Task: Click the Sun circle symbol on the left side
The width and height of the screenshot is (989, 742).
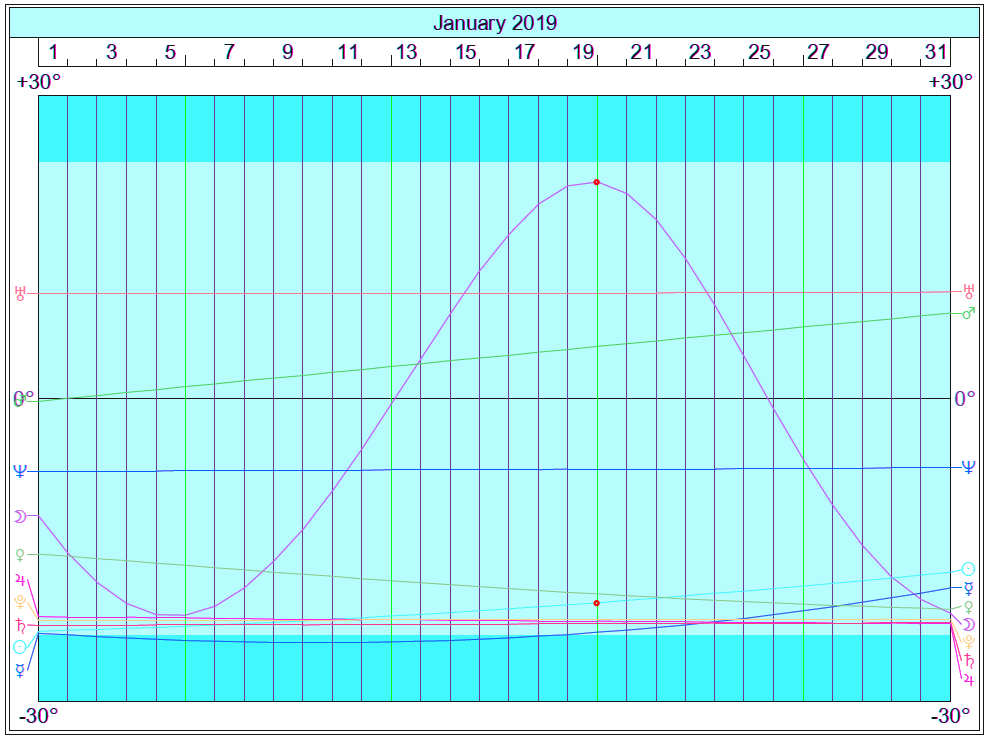Action: click(x=20, y=647)
